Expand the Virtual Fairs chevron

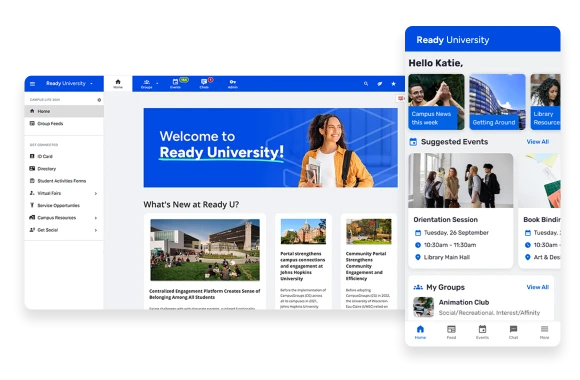tap(96, 193)
